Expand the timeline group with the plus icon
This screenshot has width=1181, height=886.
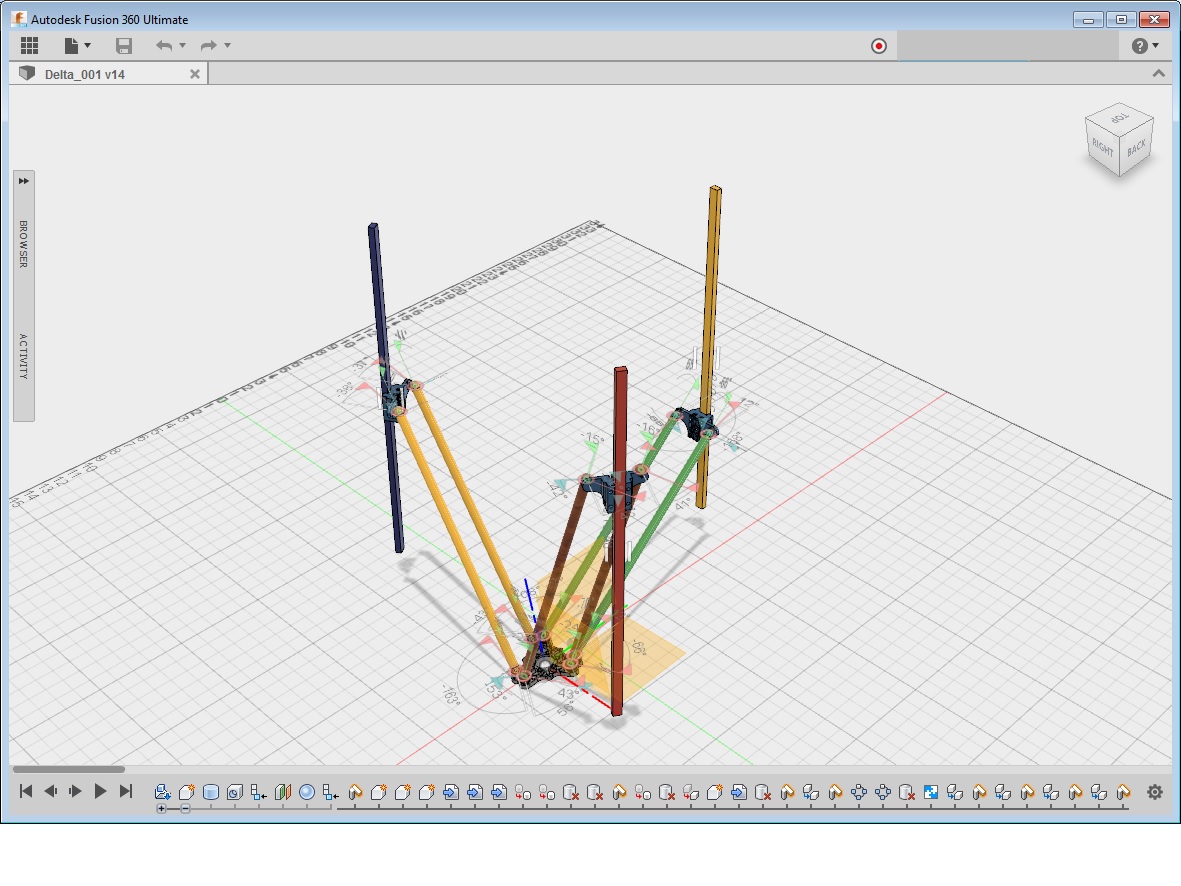tap(162, 808)
